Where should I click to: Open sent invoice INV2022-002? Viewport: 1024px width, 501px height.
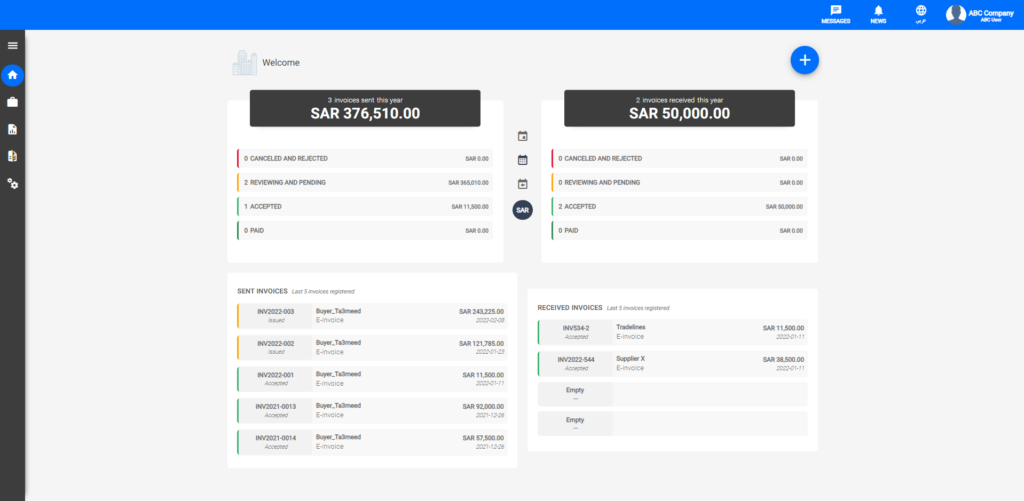coord(372,347)
